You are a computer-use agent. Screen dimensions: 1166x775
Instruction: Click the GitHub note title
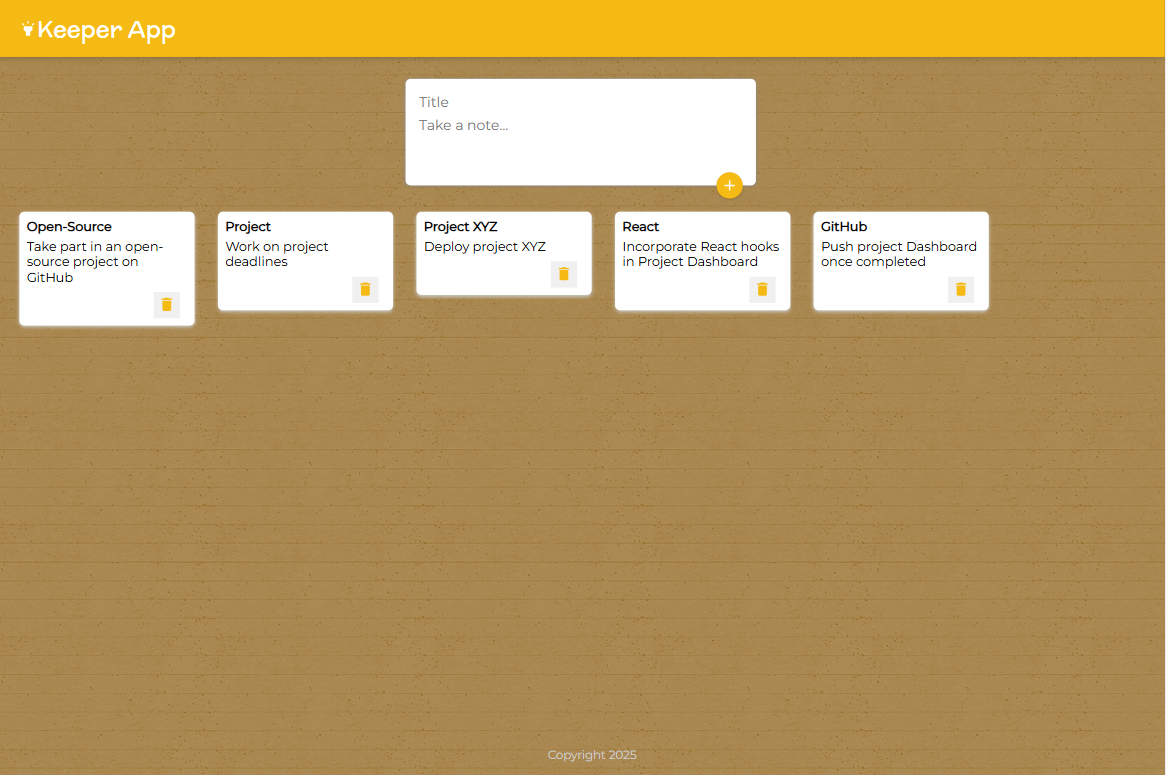[x=844, y=227]
